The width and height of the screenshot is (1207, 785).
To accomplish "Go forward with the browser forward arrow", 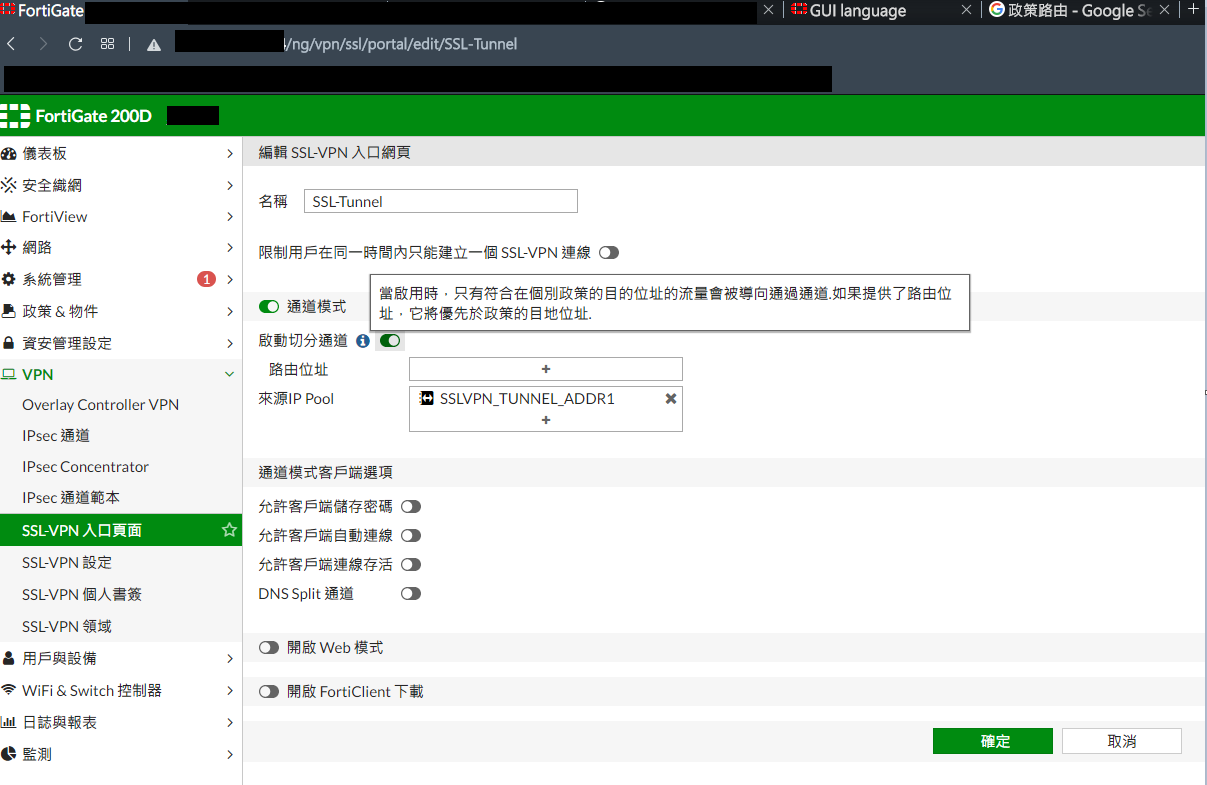I will (43, 44).
